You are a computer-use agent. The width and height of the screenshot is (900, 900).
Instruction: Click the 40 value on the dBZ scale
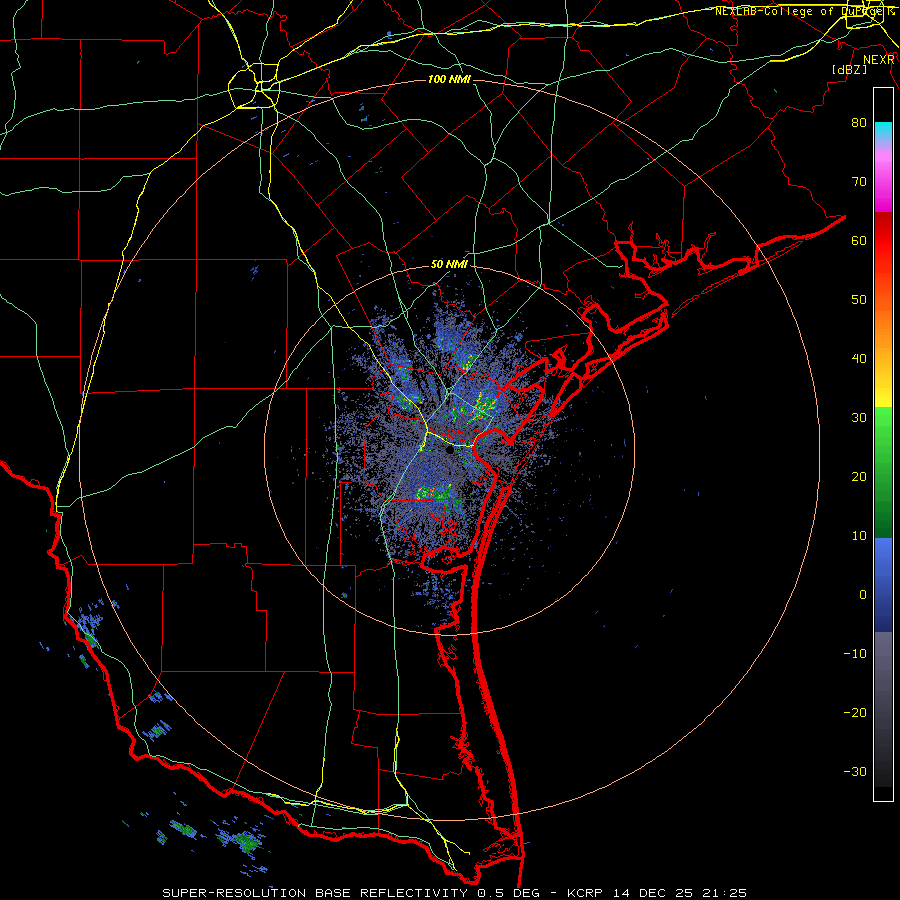[x=859, y=359]
